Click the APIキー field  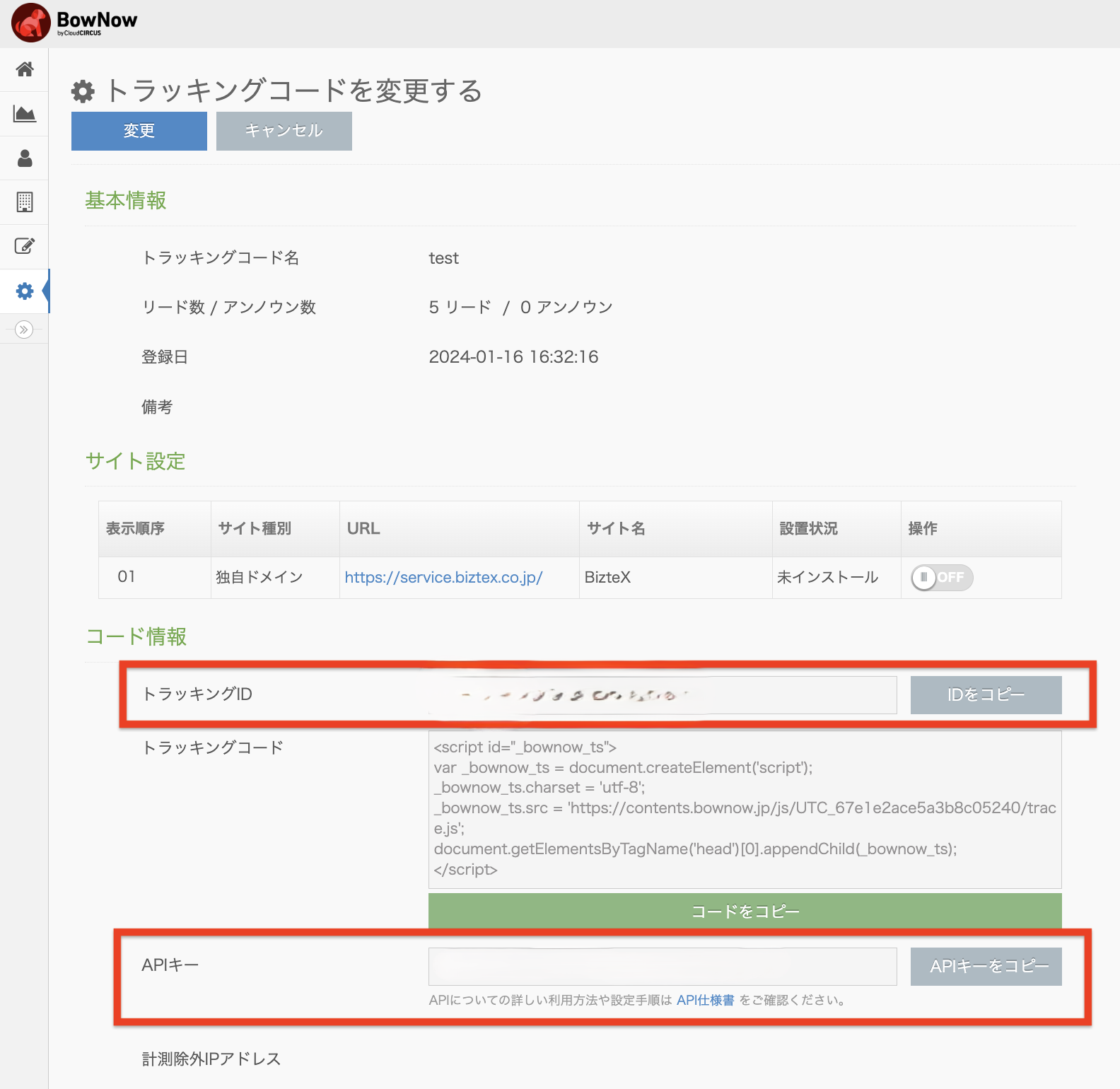663,966
